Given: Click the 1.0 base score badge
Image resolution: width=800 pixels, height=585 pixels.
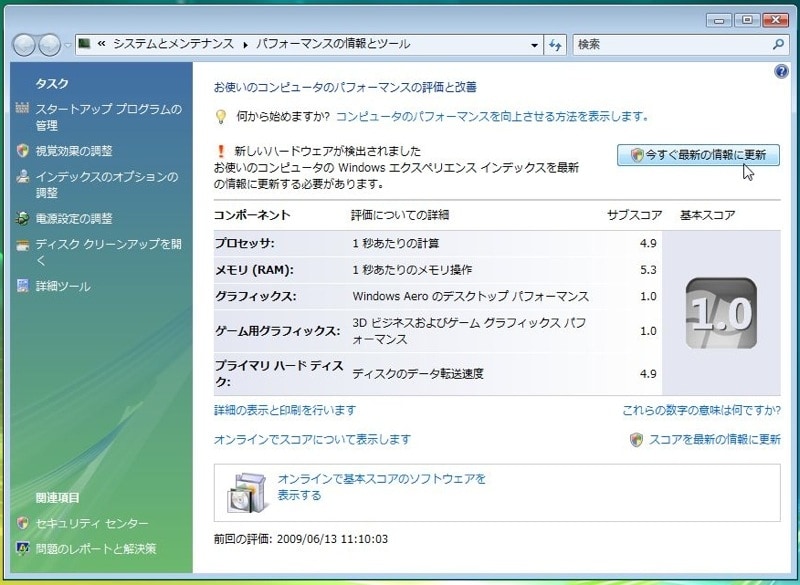Looking at the screenshot, I should point(720,314).
